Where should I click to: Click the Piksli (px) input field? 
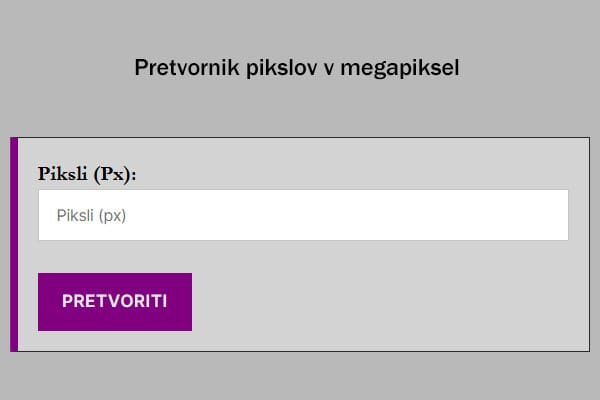point(303,215)
